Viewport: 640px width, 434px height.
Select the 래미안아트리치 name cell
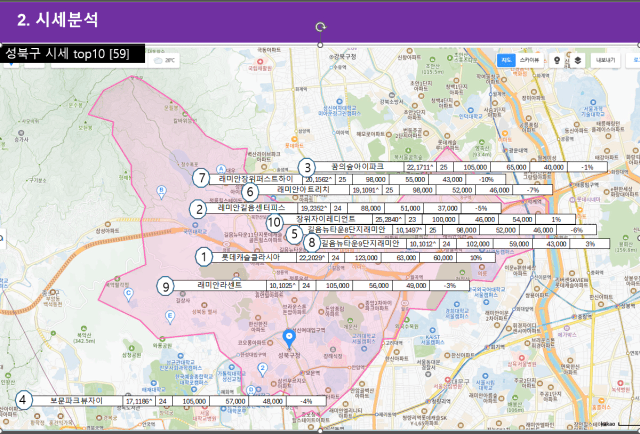304,190
